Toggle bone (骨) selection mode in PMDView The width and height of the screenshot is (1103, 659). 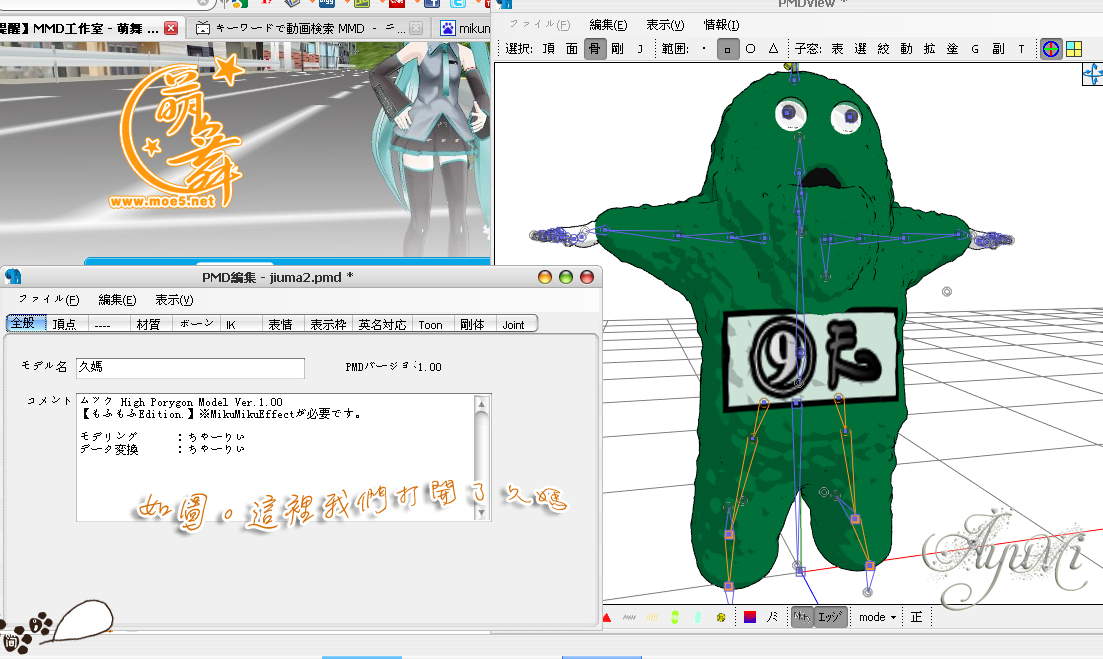(x=595, y=49)
